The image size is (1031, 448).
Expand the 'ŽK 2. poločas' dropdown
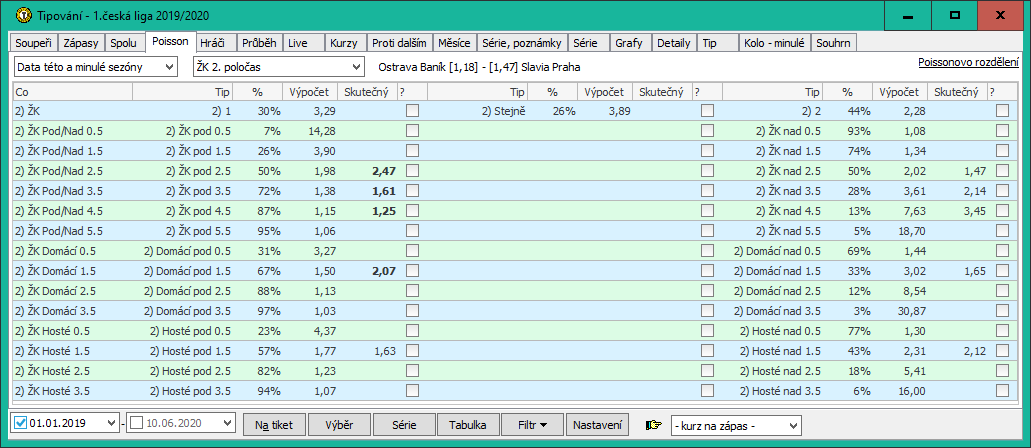(x=278, y=66)
